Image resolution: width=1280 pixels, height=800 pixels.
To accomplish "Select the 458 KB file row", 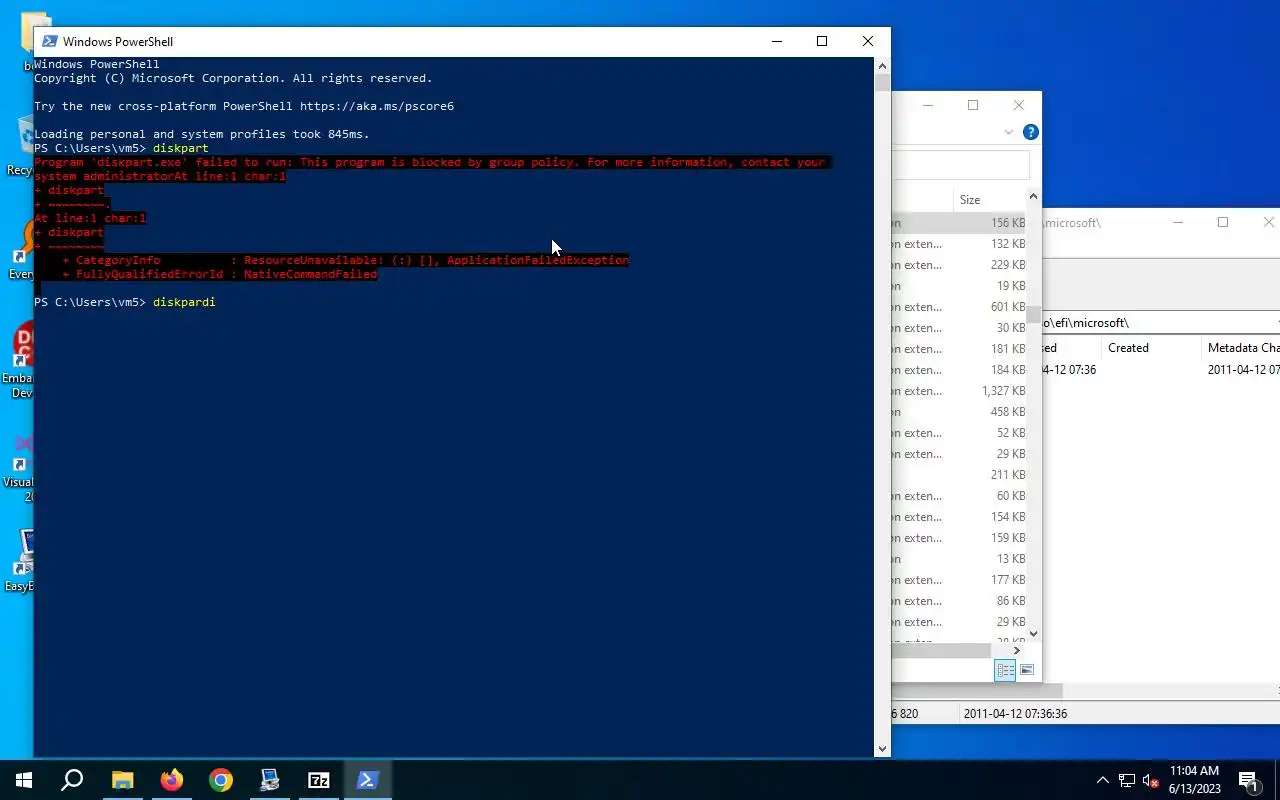I will [958, 412].
